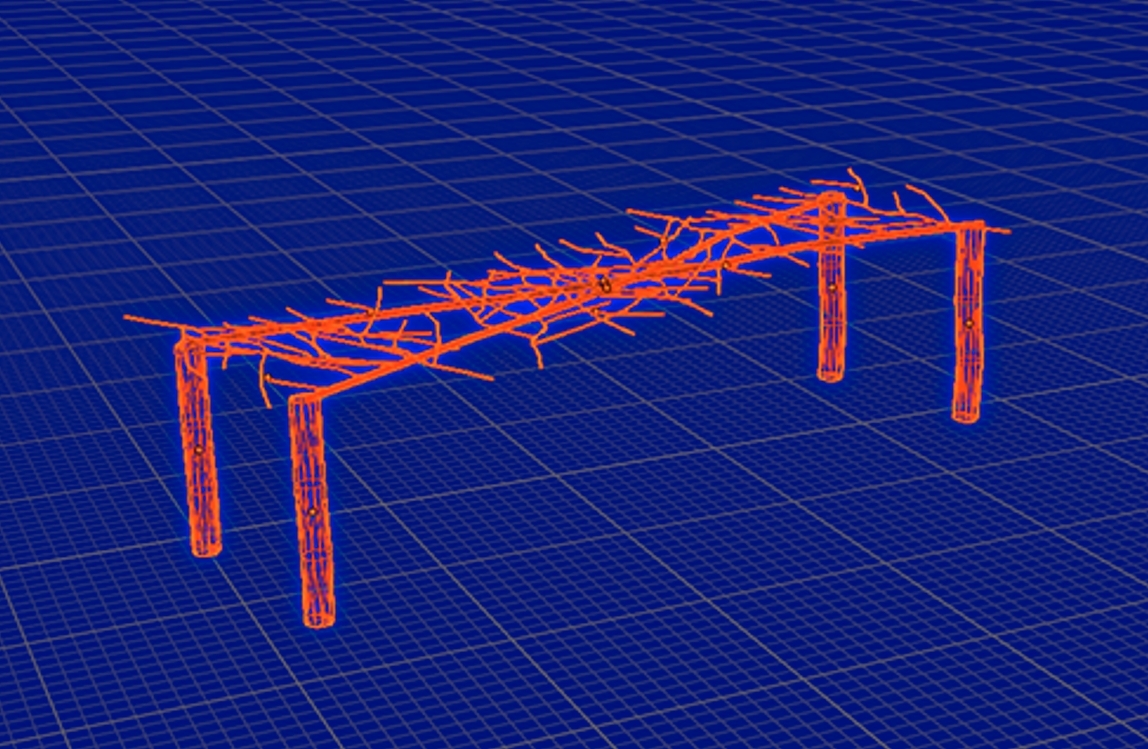This screenshot has width=1148, height=749.
Task: Click the origin dot at the branch canopy center
Action: coord(605,286)
